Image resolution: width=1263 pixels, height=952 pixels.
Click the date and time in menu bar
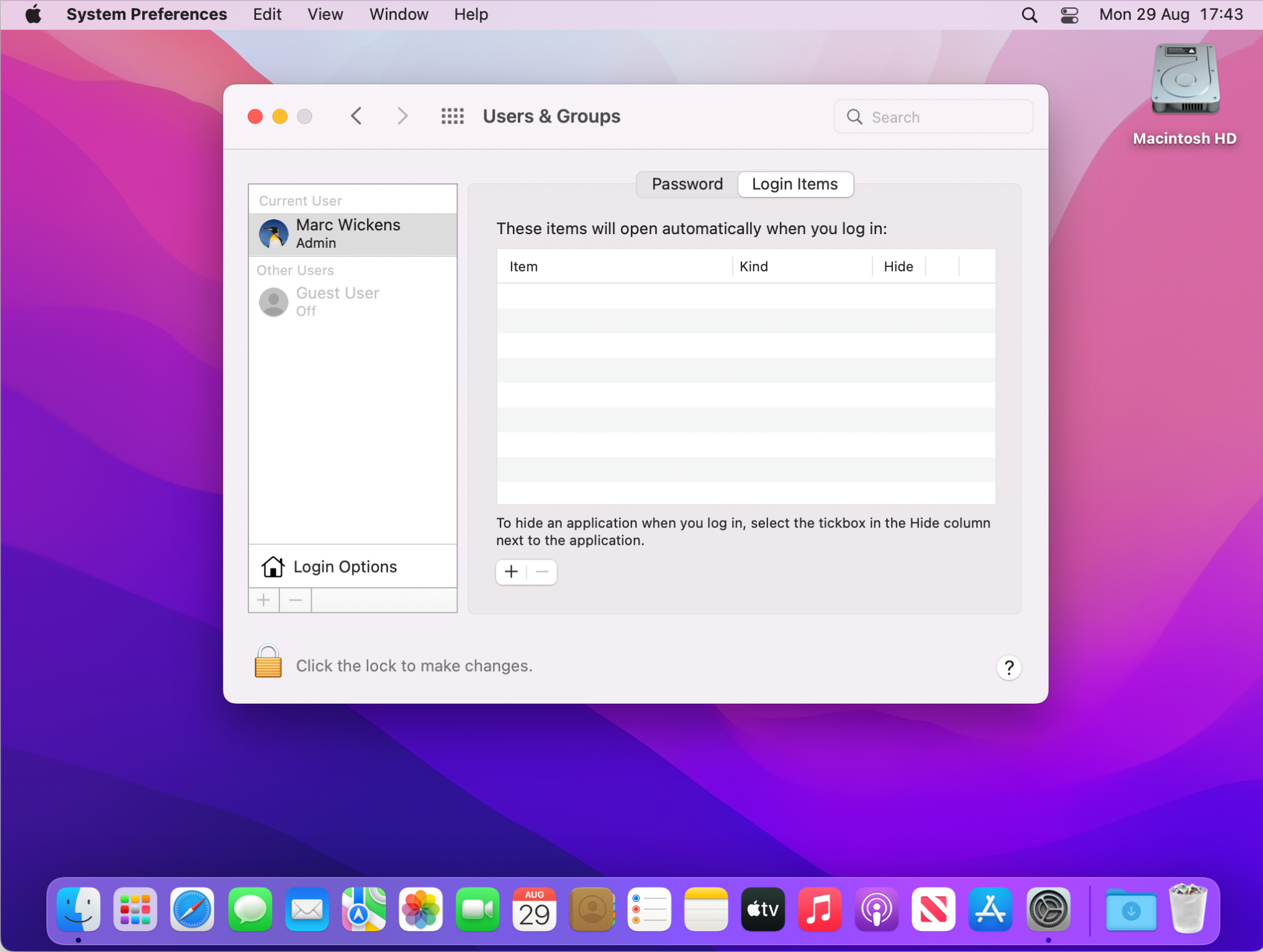point(1171,14)
